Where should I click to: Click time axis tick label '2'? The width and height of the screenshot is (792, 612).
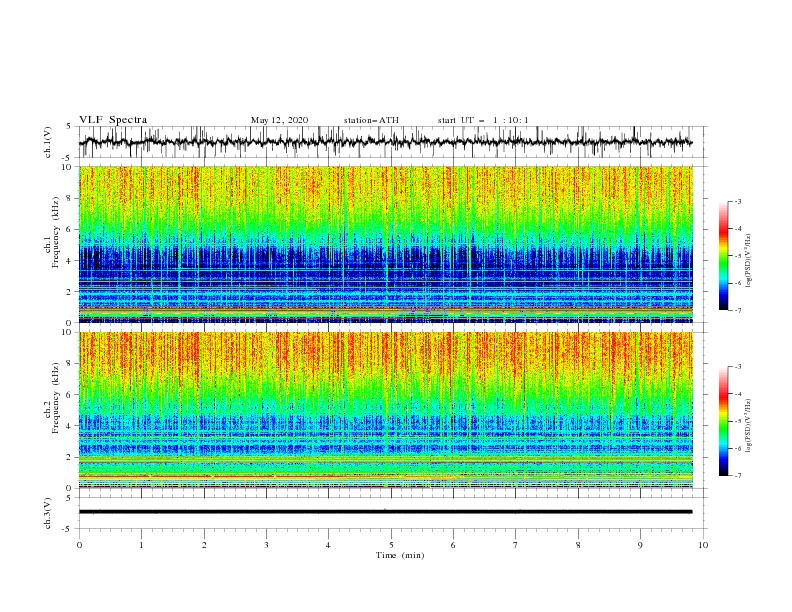pyautogui.click(x=204, y=545)
